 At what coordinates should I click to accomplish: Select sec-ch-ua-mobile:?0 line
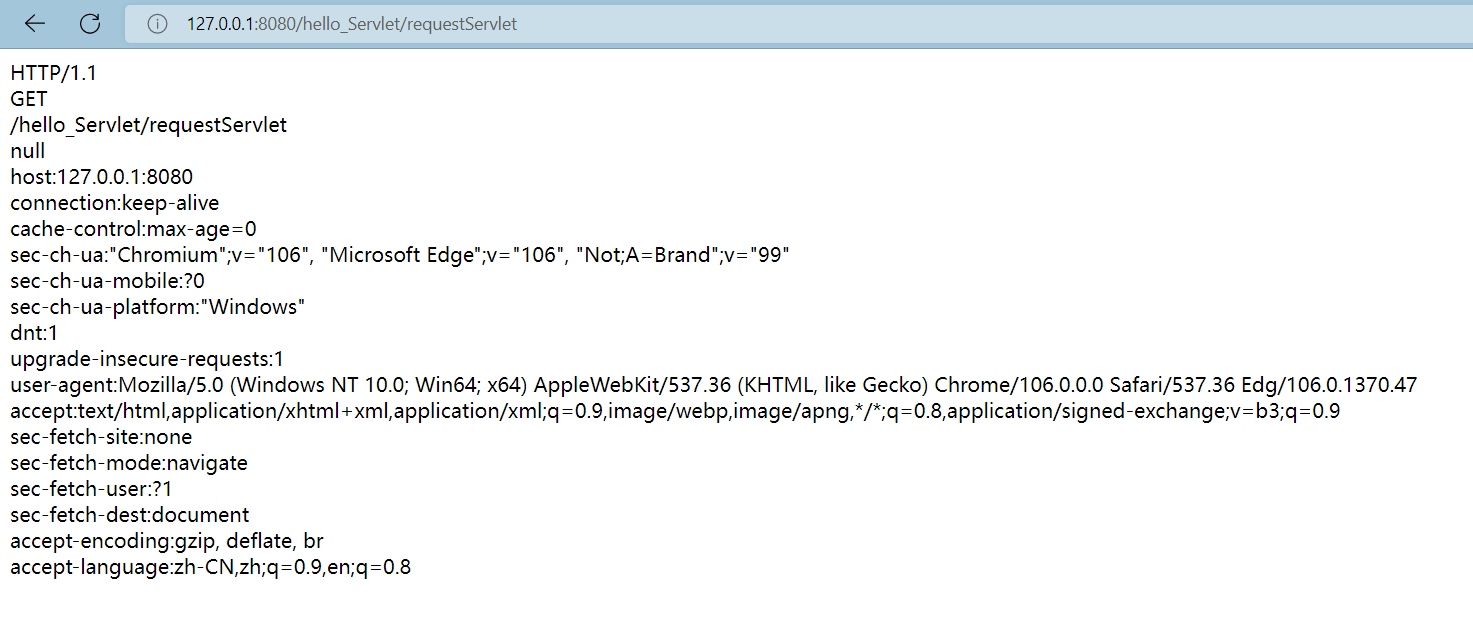click(107, 281)
